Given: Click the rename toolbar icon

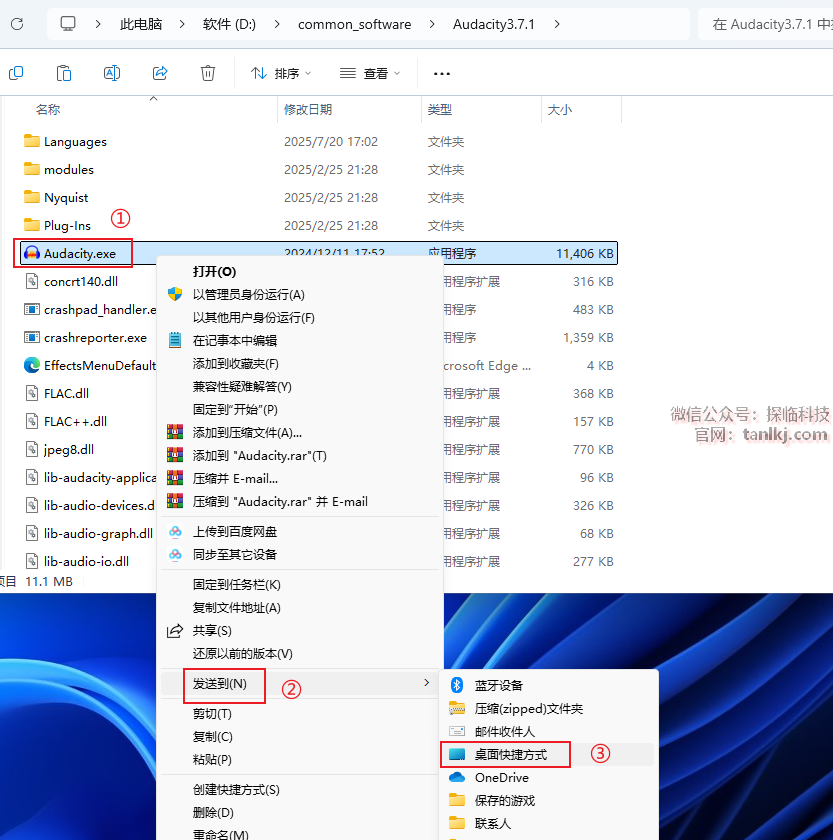Looking at the screenshot, I should tap(111, 73).
